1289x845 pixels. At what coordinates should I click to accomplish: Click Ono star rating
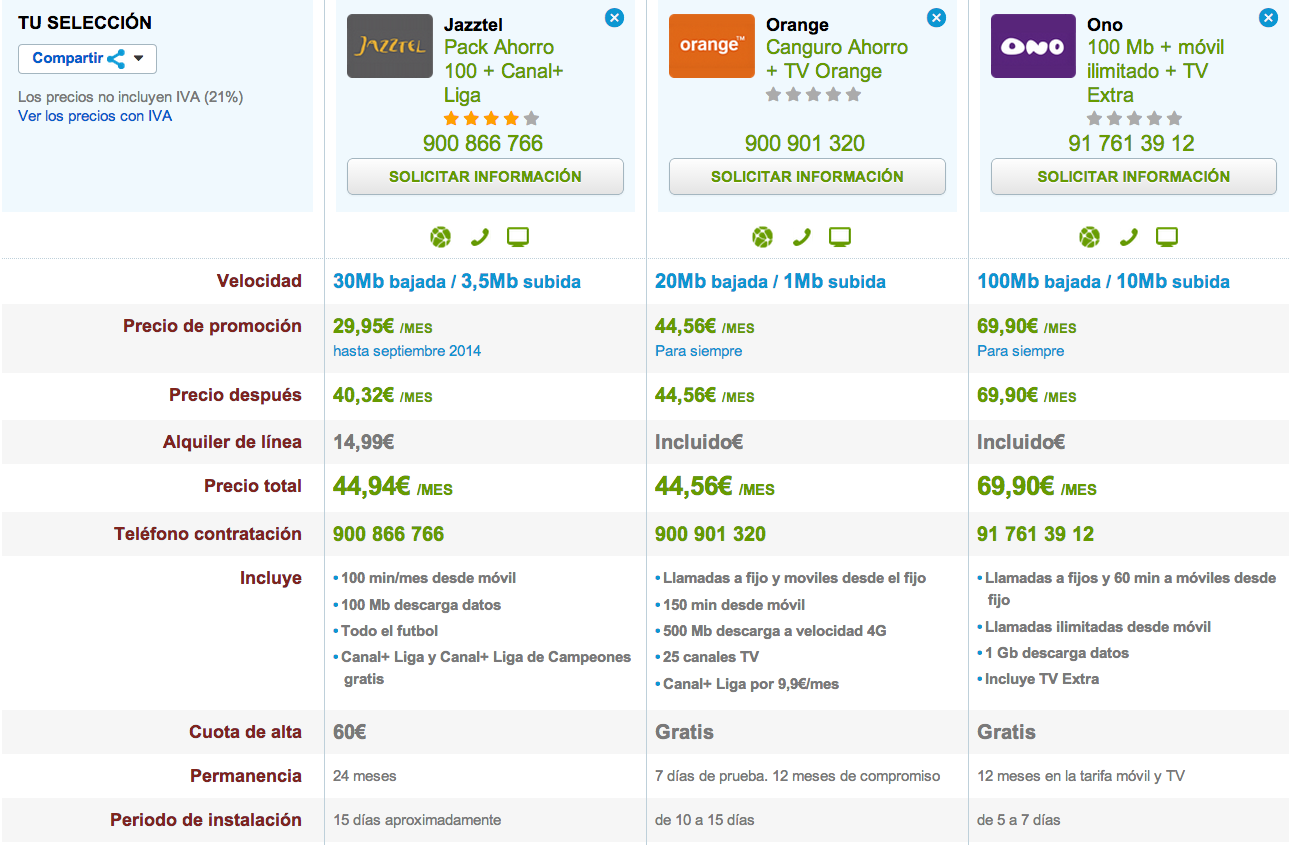coord(1135,118)
